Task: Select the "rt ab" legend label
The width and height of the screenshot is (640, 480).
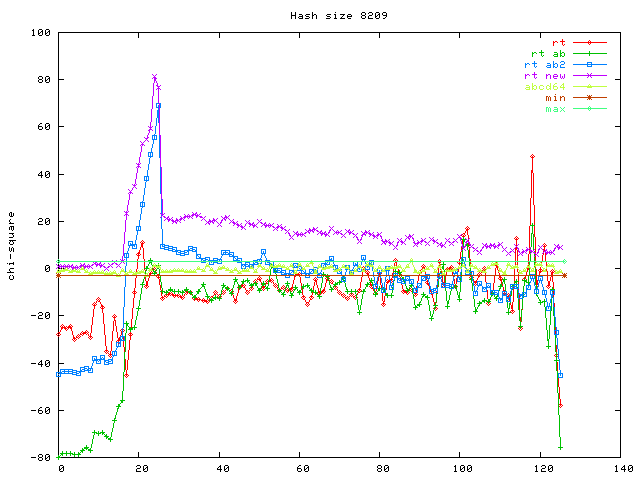Action: tap(549, 53)
